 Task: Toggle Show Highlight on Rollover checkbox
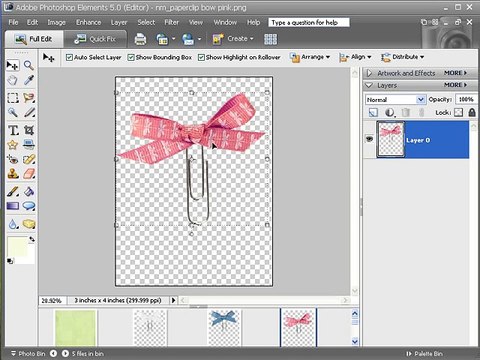[x=201, y=57]
